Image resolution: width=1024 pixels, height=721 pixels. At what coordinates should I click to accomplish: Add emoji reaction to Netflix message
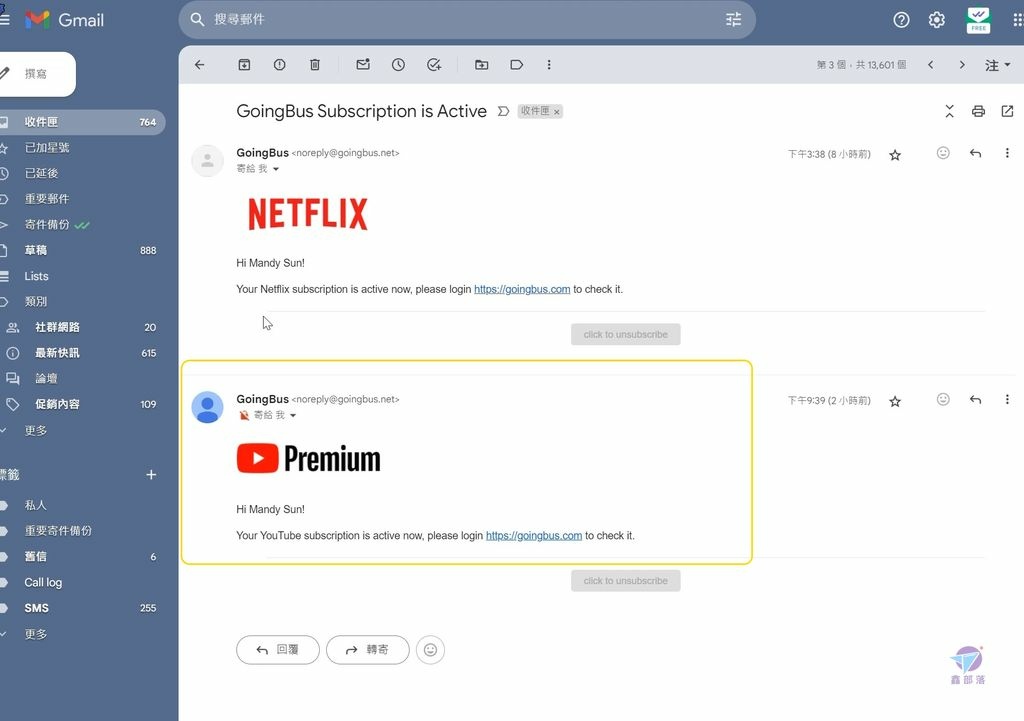tap(943, 153)
